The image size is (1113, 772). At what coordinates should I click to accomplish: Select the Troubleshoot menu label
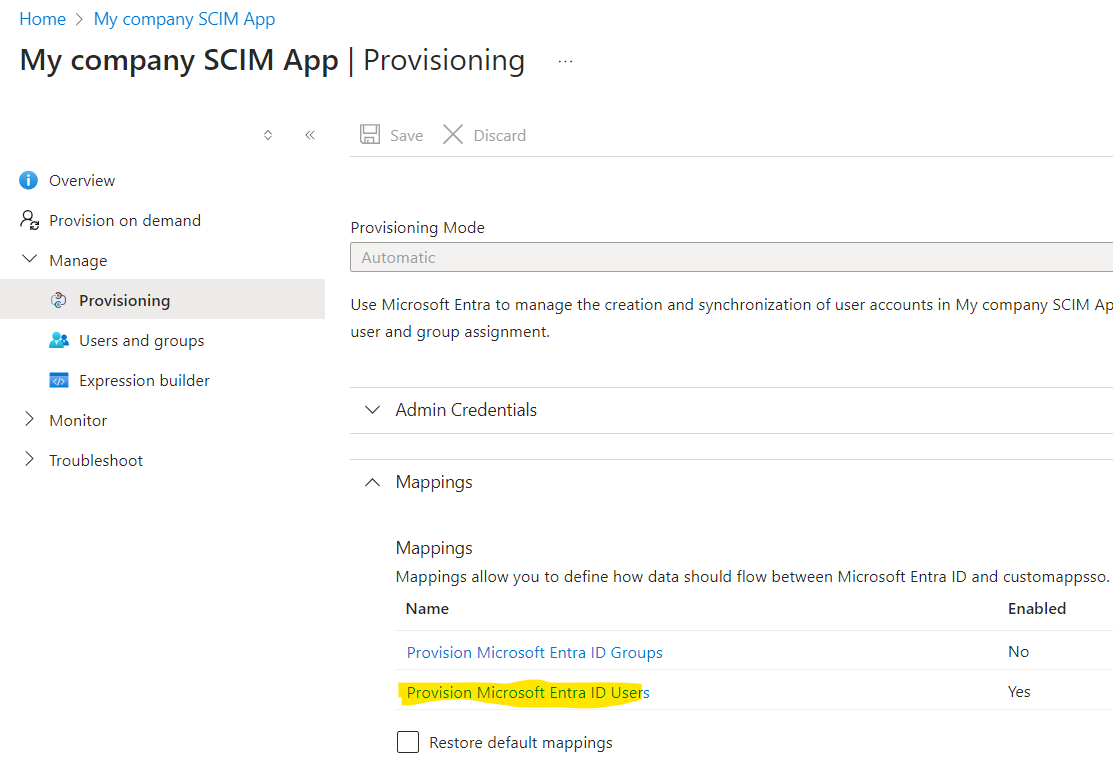[x=96, y=461]
